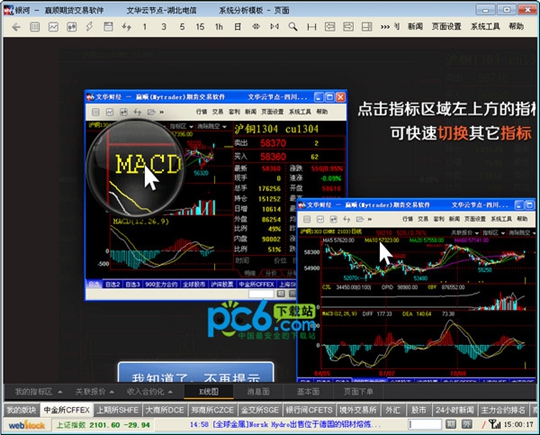540x435 pixels.
Task: Open the time-sharing line chart icon
Action: click(x=53, y=27)
